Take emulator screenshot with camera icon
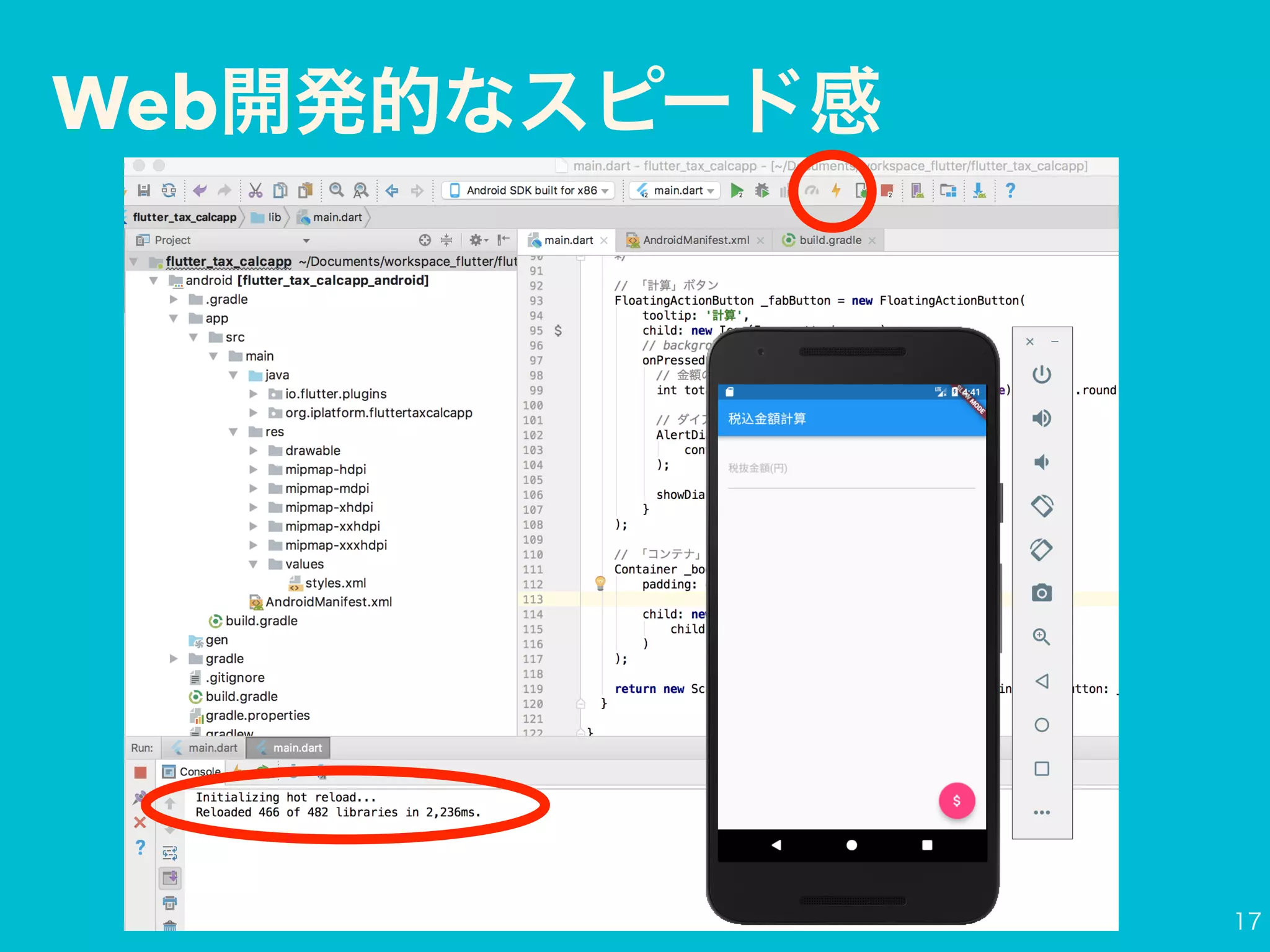Viewport: 1270px width, 952px height. click(1041, 593)
